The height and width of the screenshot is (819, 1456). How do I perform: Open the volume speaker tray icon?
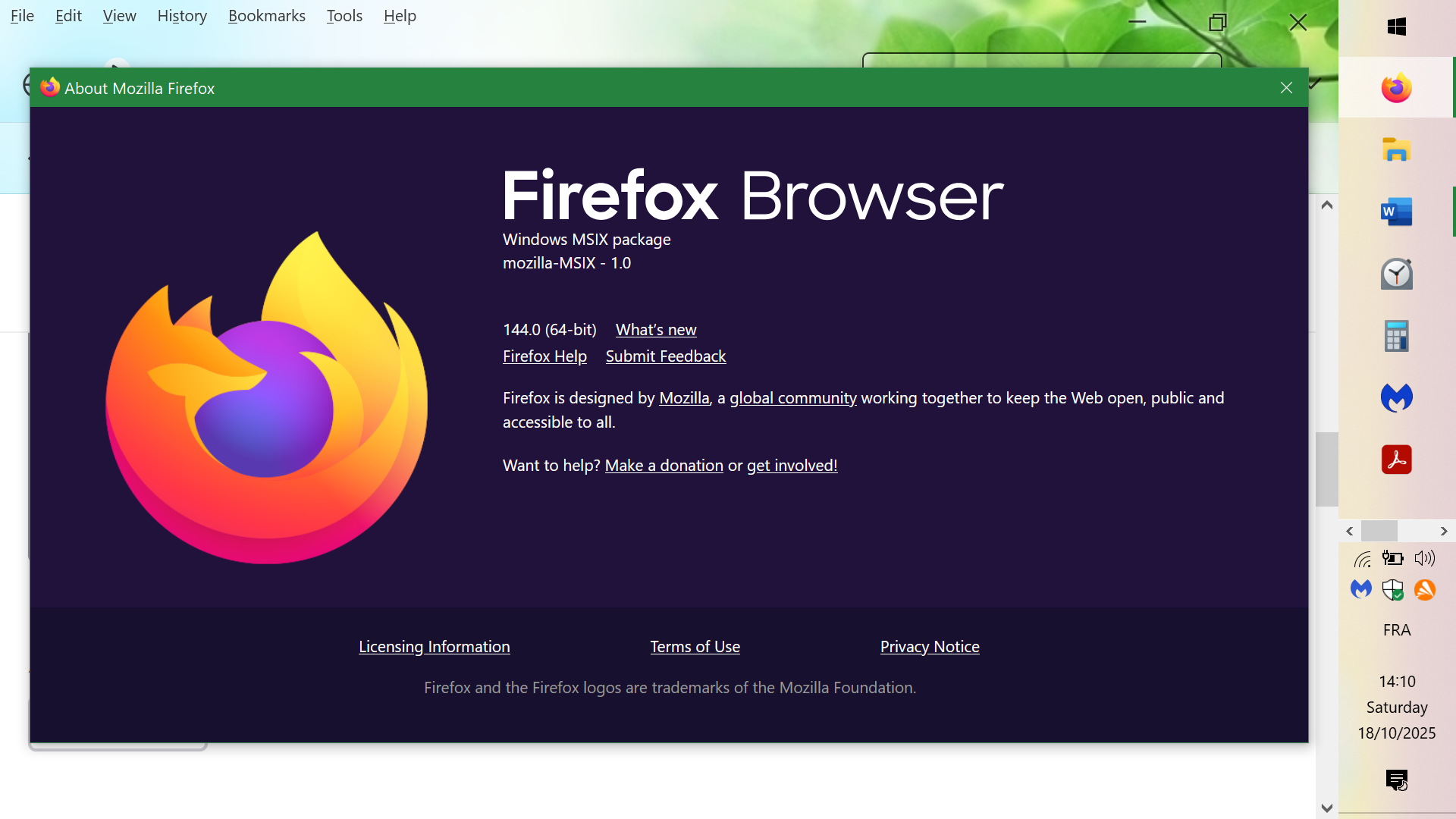(x=1425, y=559)
